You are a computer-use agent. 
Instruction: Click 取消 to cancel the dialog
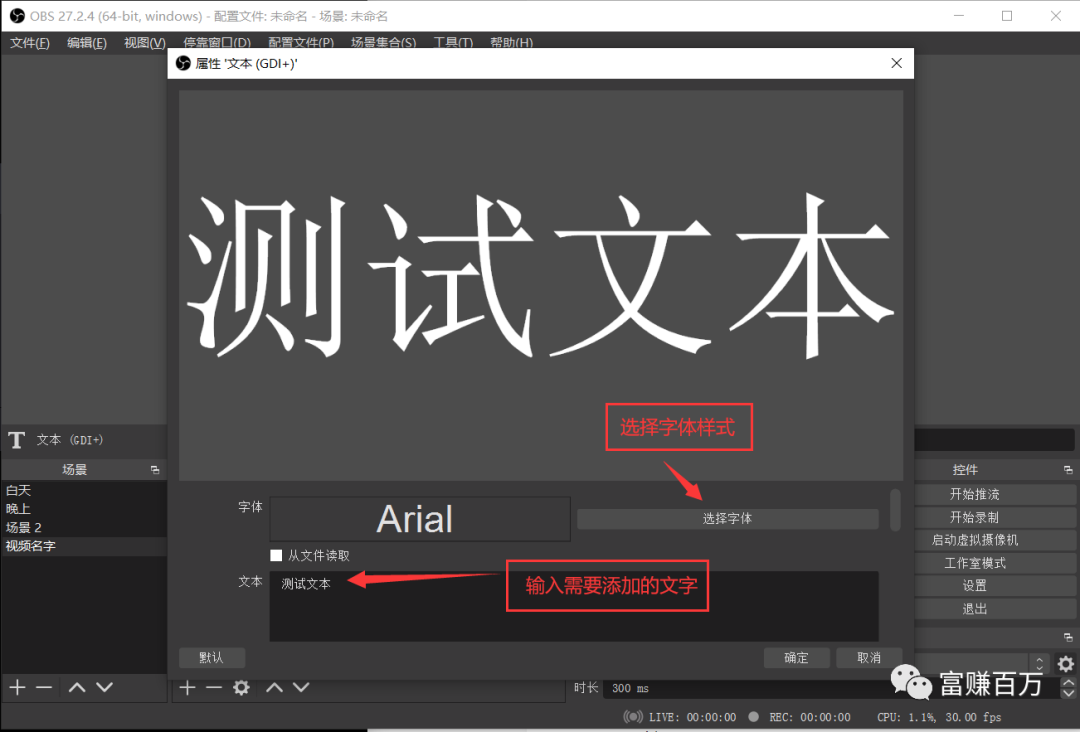click(869, 657)
